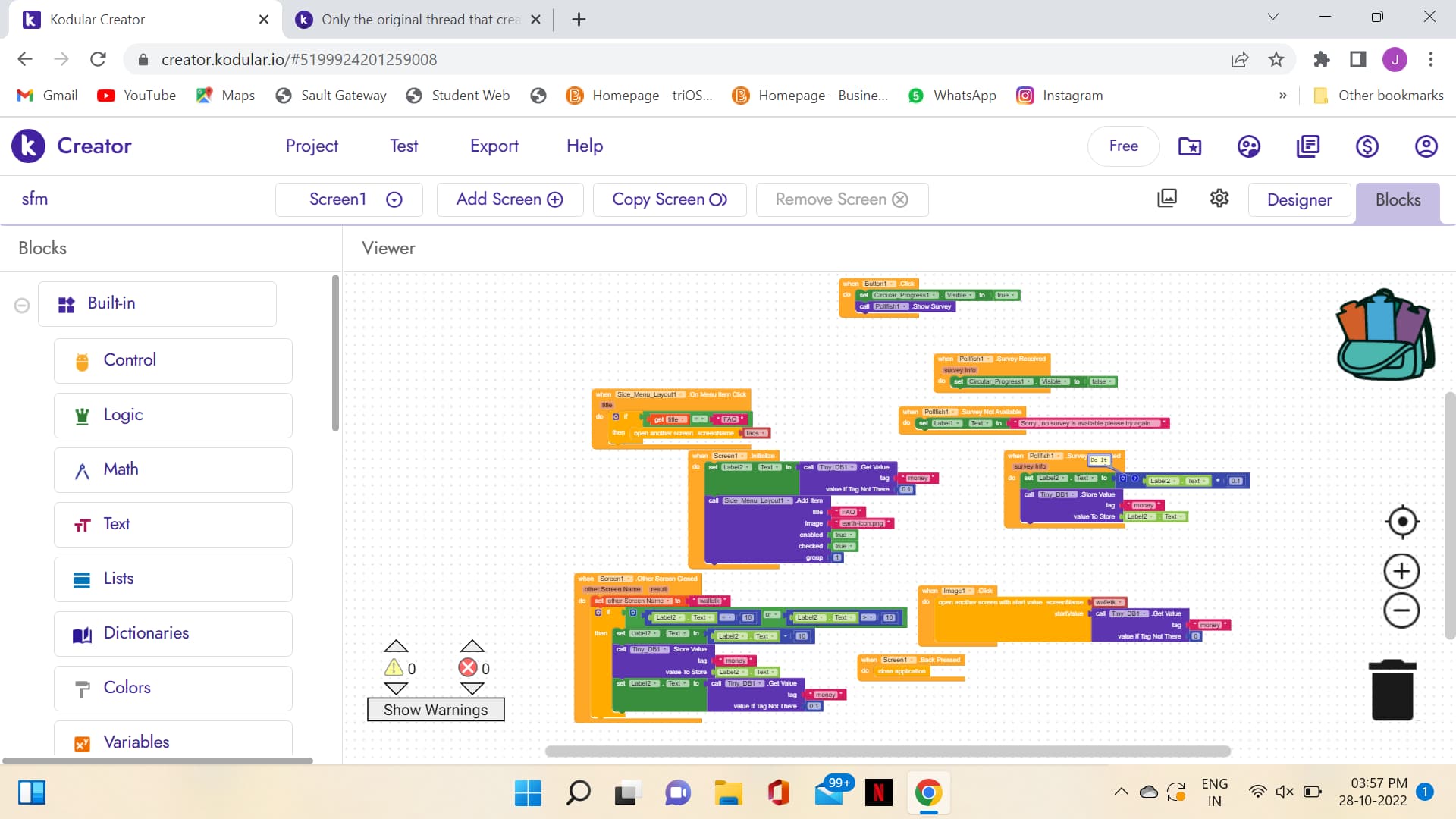Open the Export menu
The image size is (1456, 819).
point(494,146)
